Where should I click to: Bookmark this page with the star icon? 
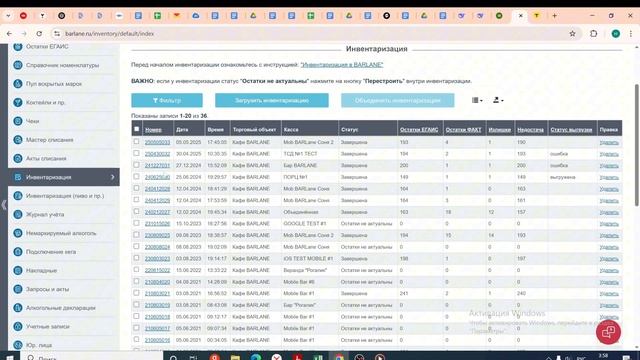pos(572,34)
